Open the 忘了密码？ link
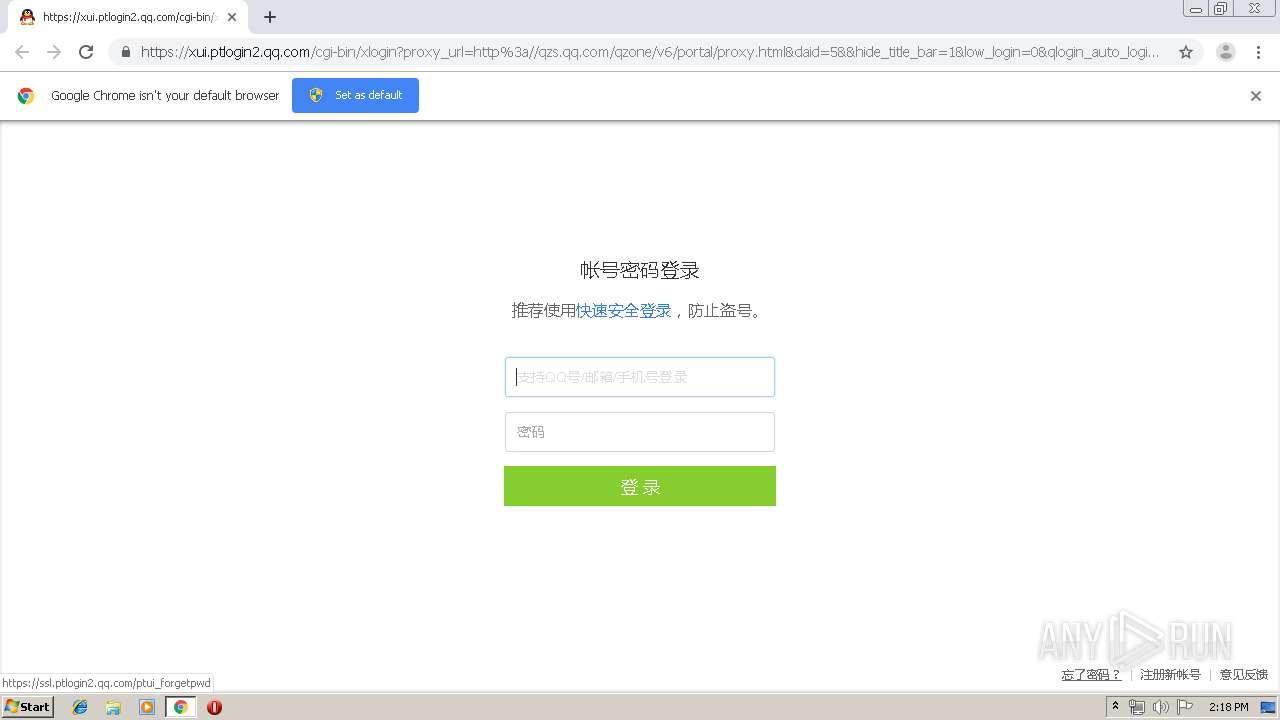This screenshot has width=1280, height=720. [1091, 675]
